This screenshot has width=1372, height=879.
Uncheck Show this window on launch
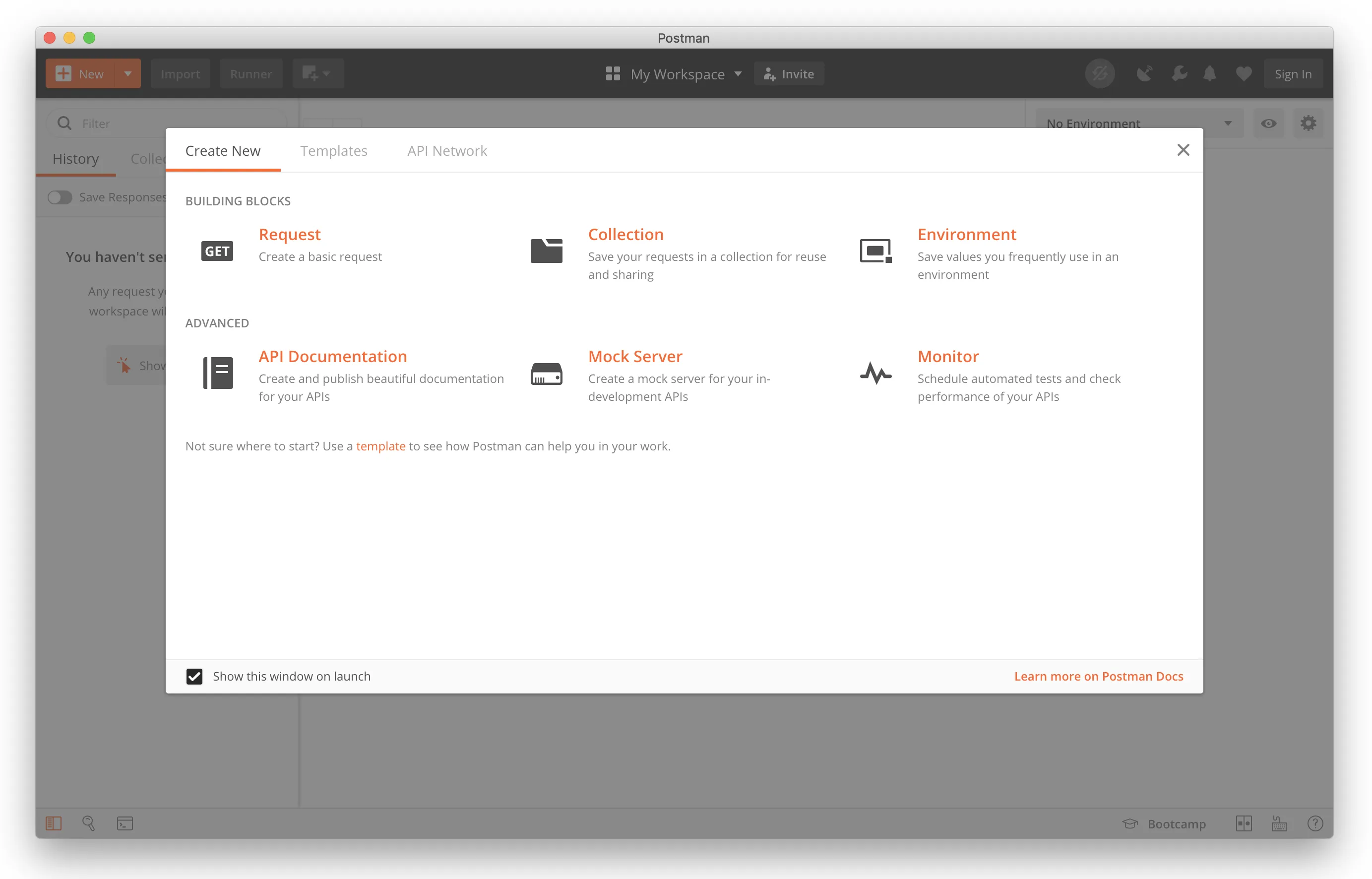pyautogui.click(x=194, y=677)
